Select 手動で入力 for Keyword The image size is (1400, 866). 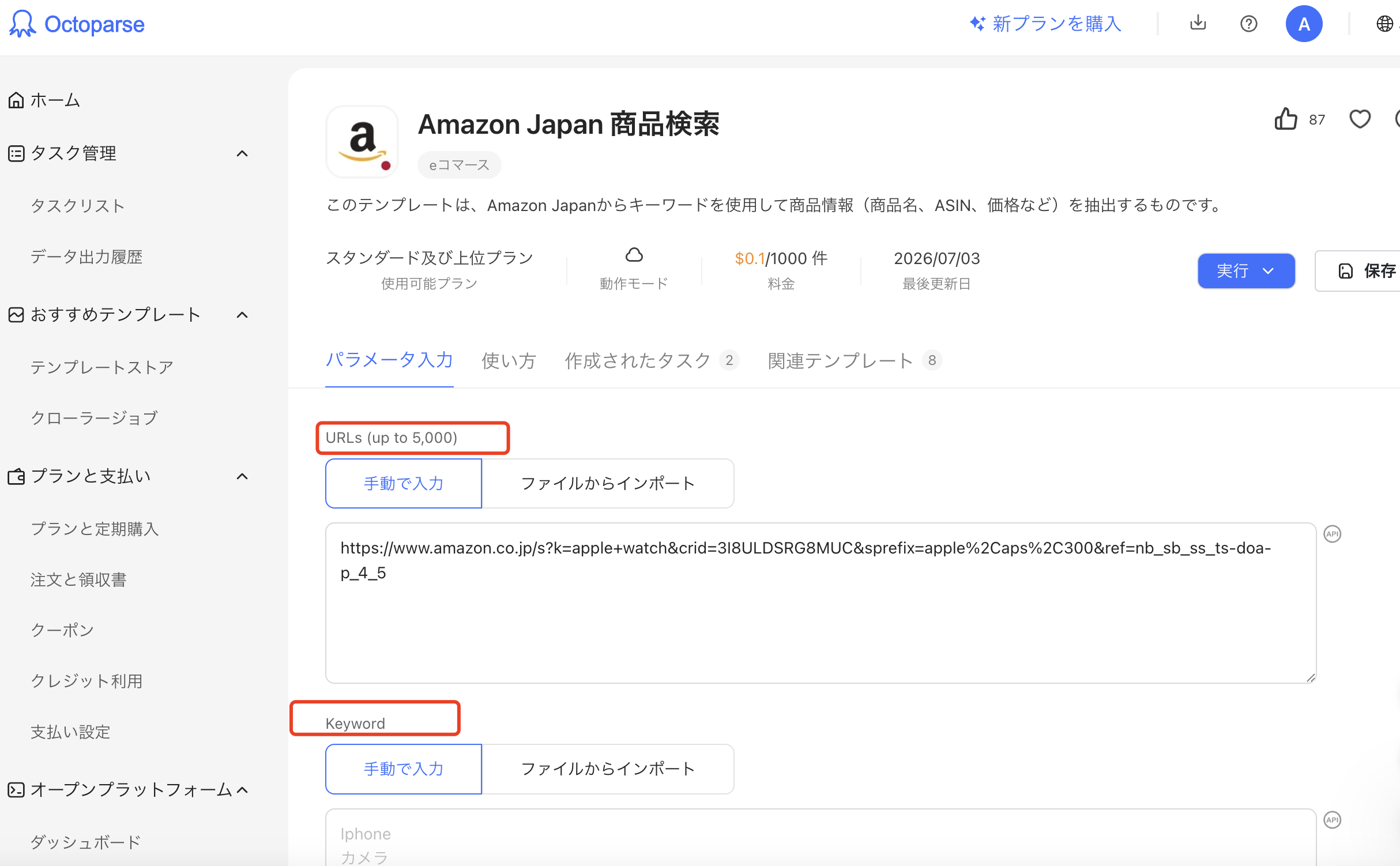pos(404,769)
